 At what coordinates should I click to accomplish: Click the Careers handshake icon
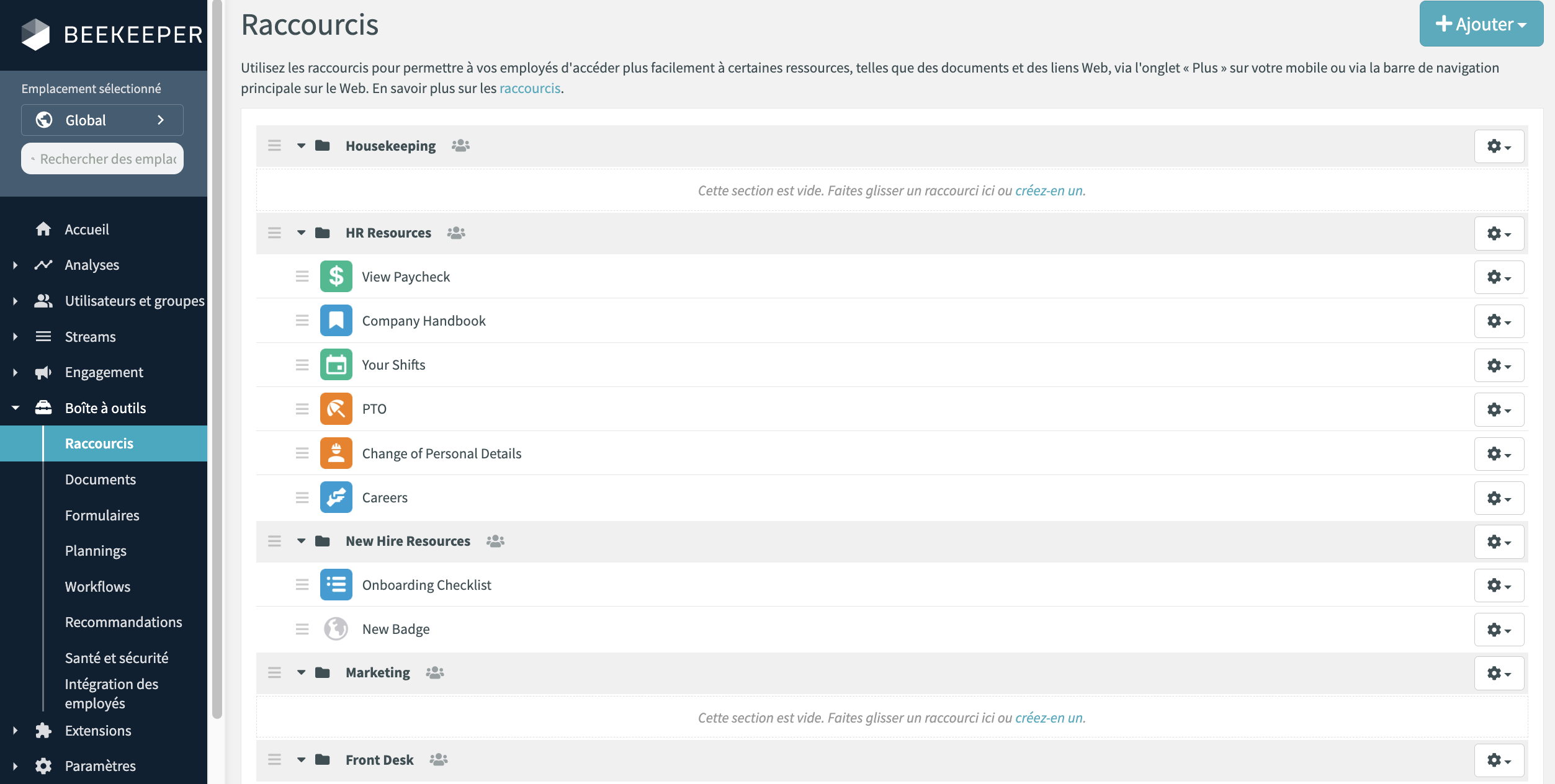(336, 497)
